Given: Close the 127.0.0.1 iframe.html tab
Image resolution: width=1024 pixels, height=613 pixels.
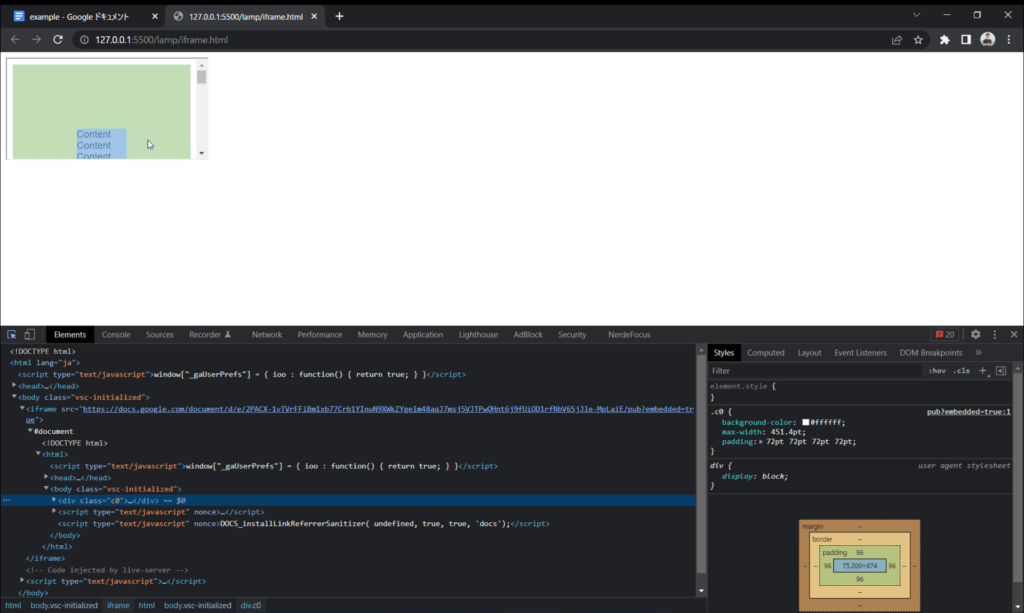Looking at the screenshot, I should tap(314, 16).
